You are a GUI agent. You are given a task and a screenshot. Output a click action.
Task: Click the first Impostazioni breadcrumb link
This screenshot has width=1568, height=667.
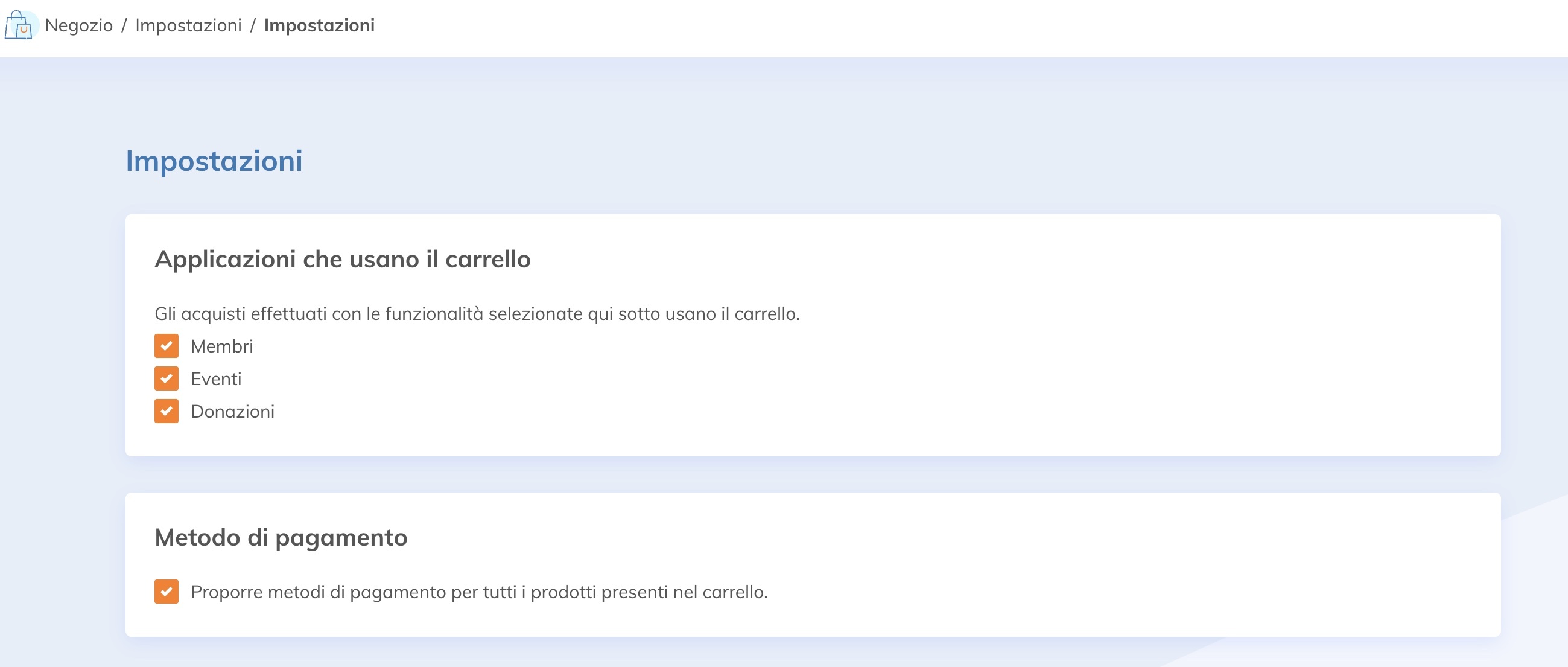(190, 25)
